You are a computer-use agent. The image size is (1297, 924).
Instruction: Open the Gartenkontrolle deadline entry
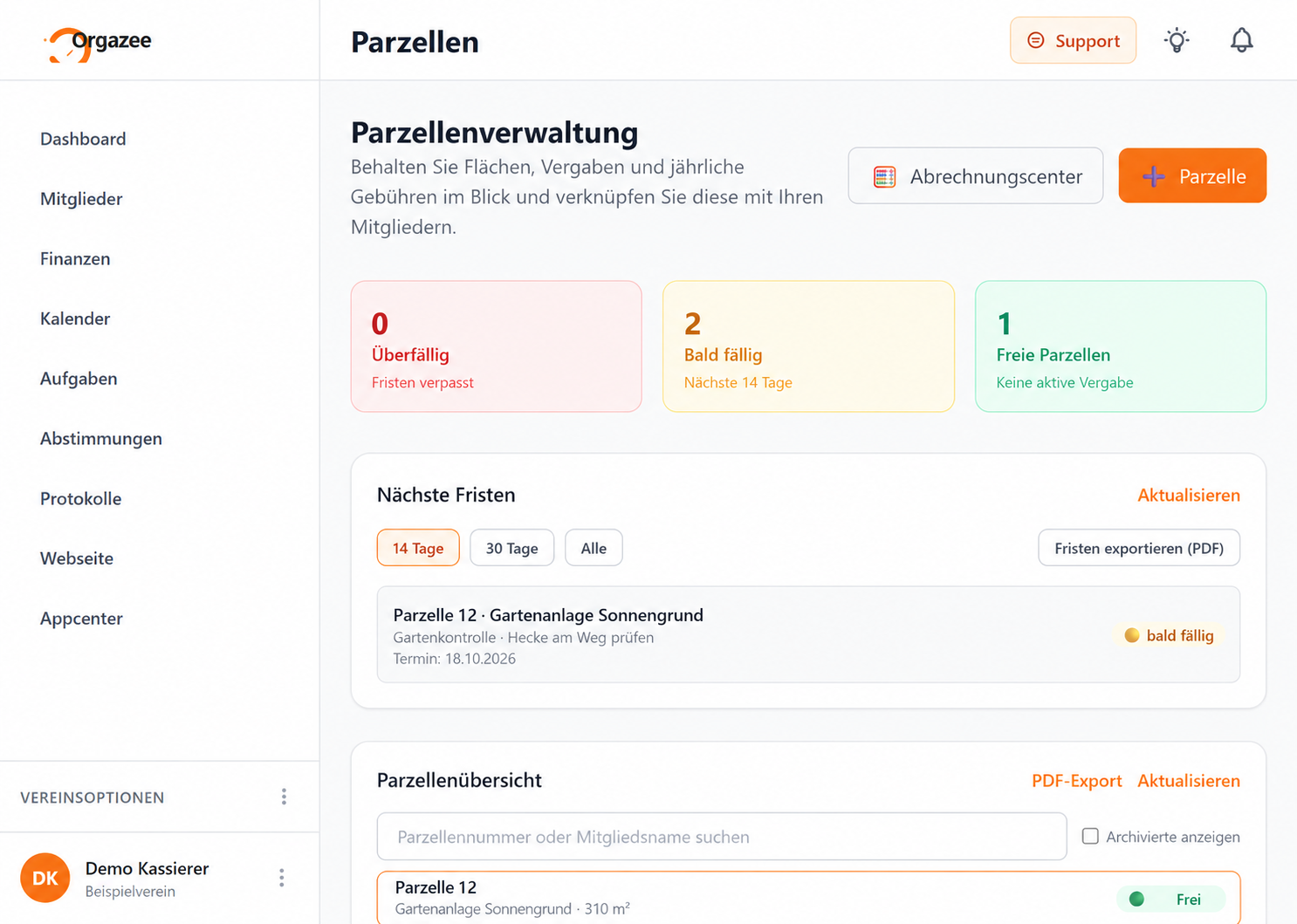808,635
